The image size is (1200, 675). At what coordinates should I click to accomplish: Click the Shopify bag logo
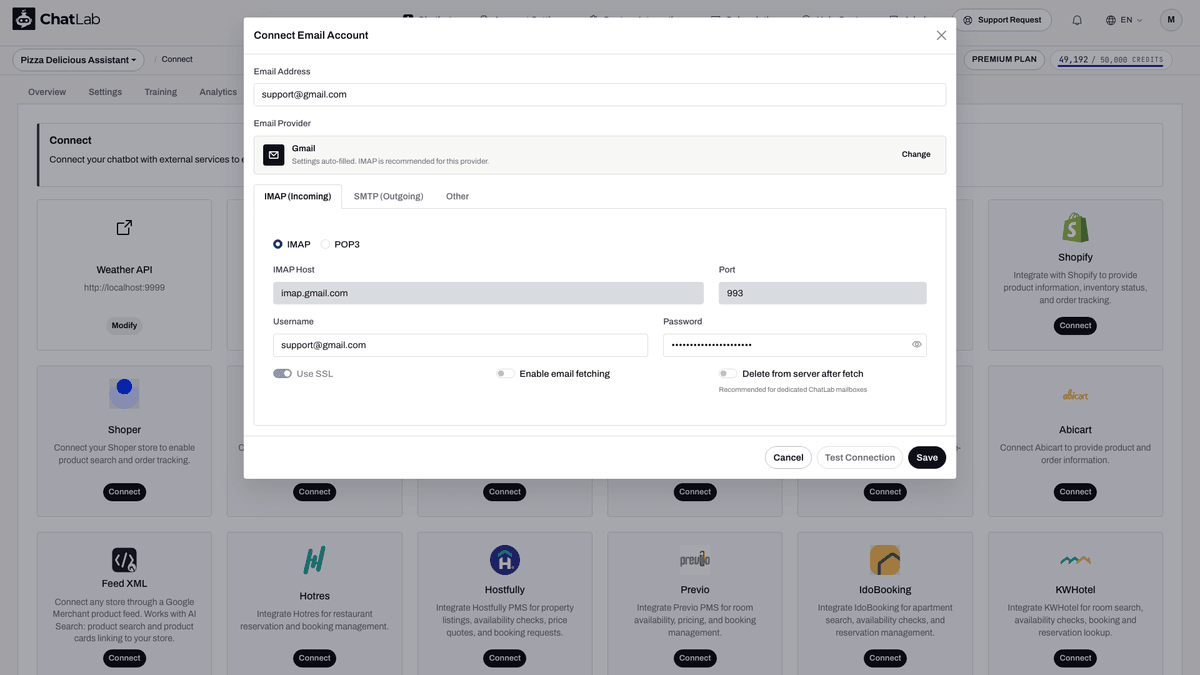(1075, 228)
